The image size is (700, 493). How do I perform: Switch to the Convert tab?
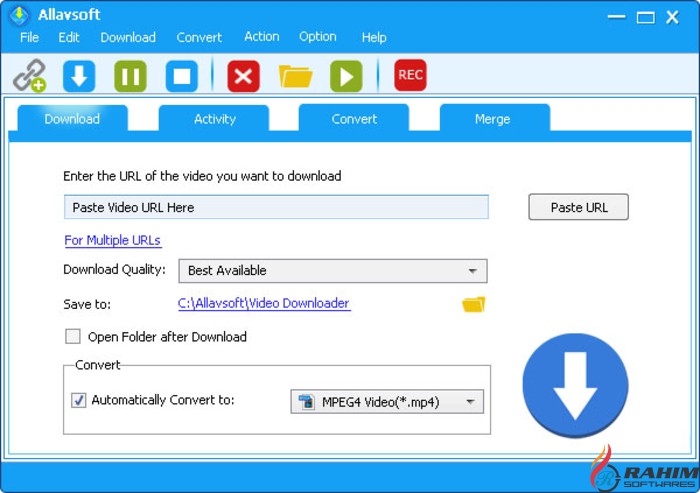point(354,118)
